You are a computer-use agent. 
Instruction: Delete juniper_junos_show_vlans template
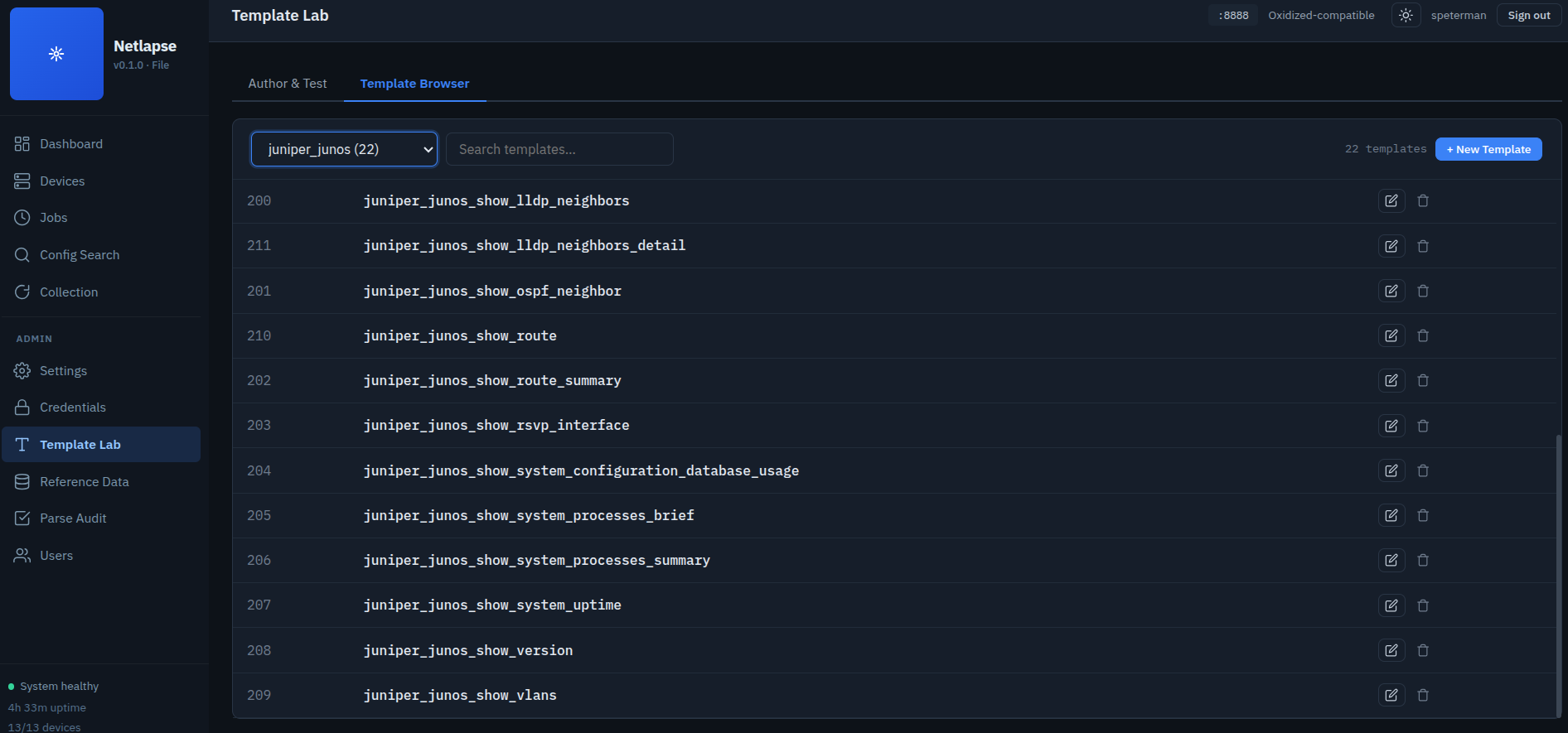point(1423,695)
